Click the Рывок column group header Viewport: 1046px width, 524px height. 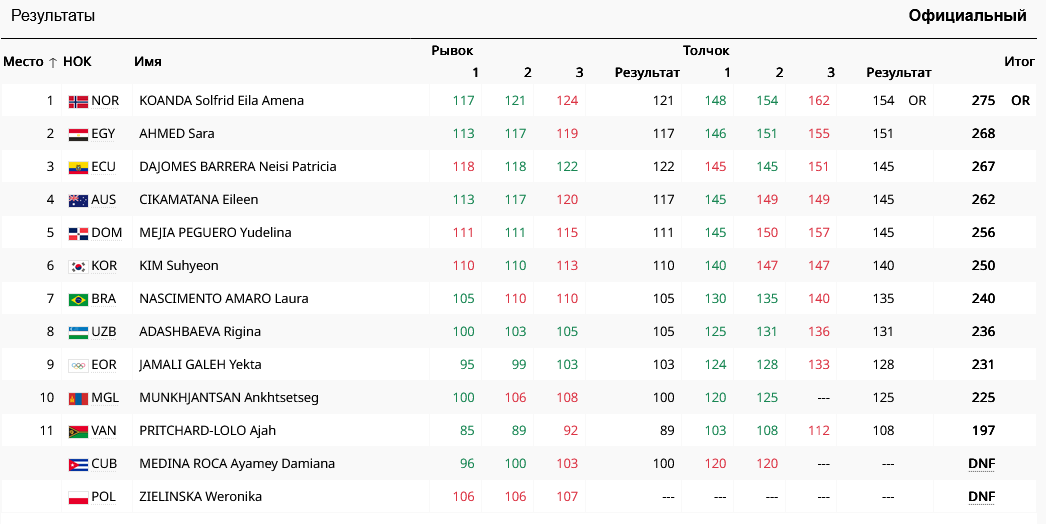tap(452, 50)
